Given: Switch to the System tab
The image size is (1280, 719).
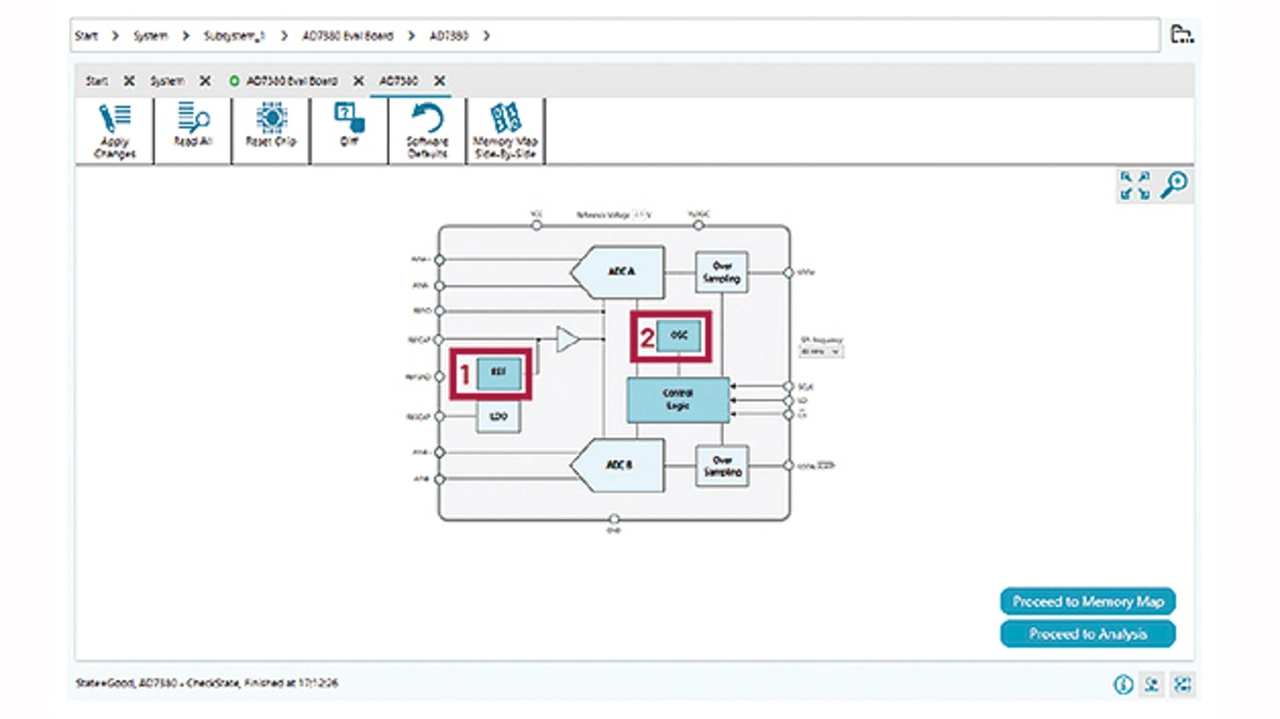Looking at the screenshot, I should [x=167, y=81].
